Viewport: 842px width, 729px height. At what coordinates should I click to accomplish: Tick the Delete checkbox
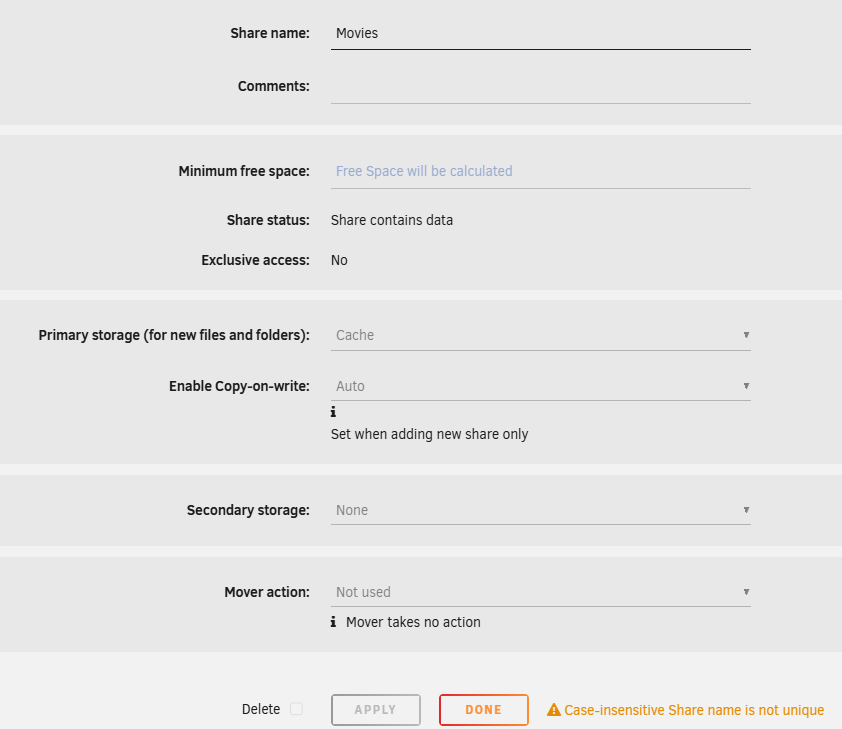click(296, 709)
